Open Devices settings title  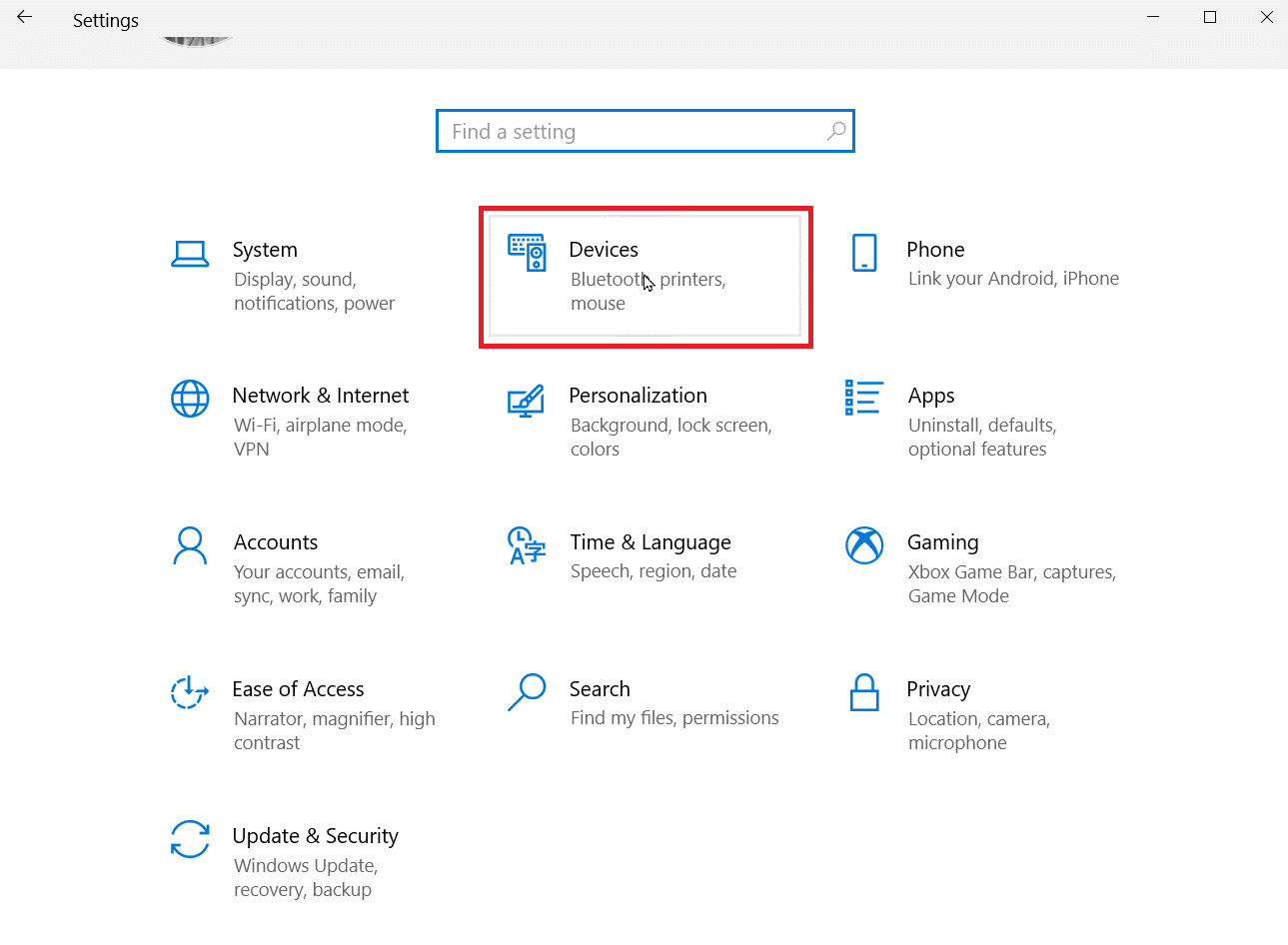tap(604, 250)
